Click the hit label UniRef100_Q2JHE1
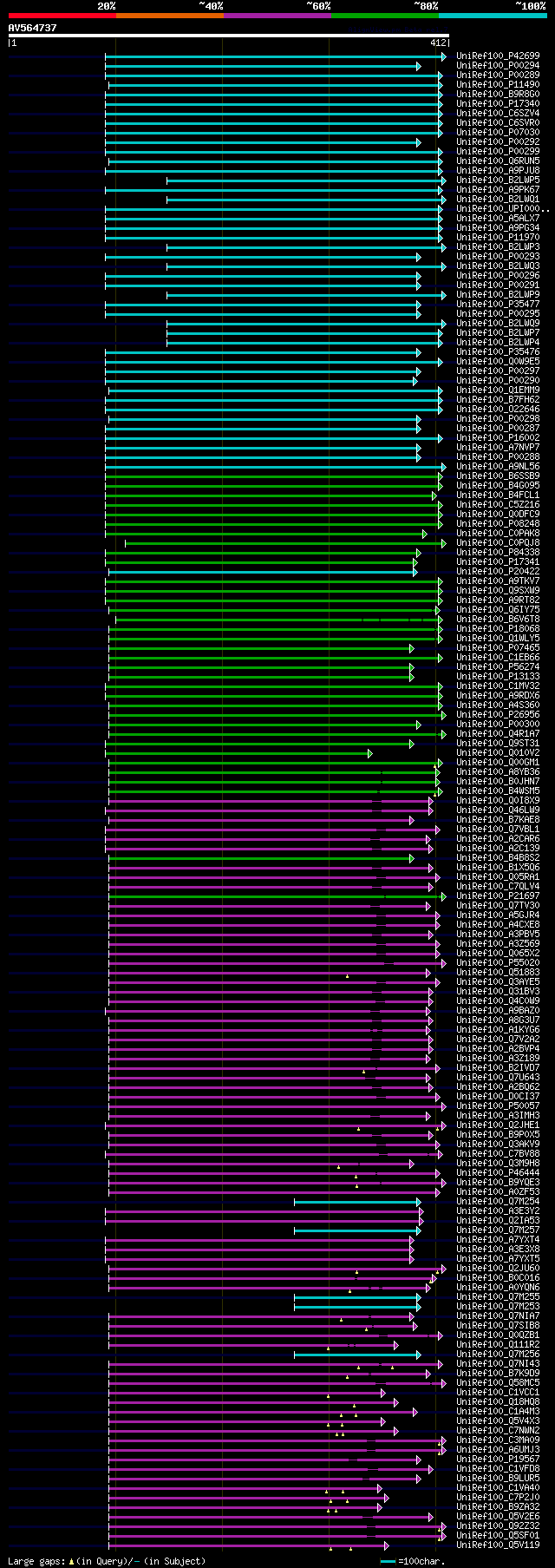Screen dimensions: 555x1568 click(x=498, y=1125)
